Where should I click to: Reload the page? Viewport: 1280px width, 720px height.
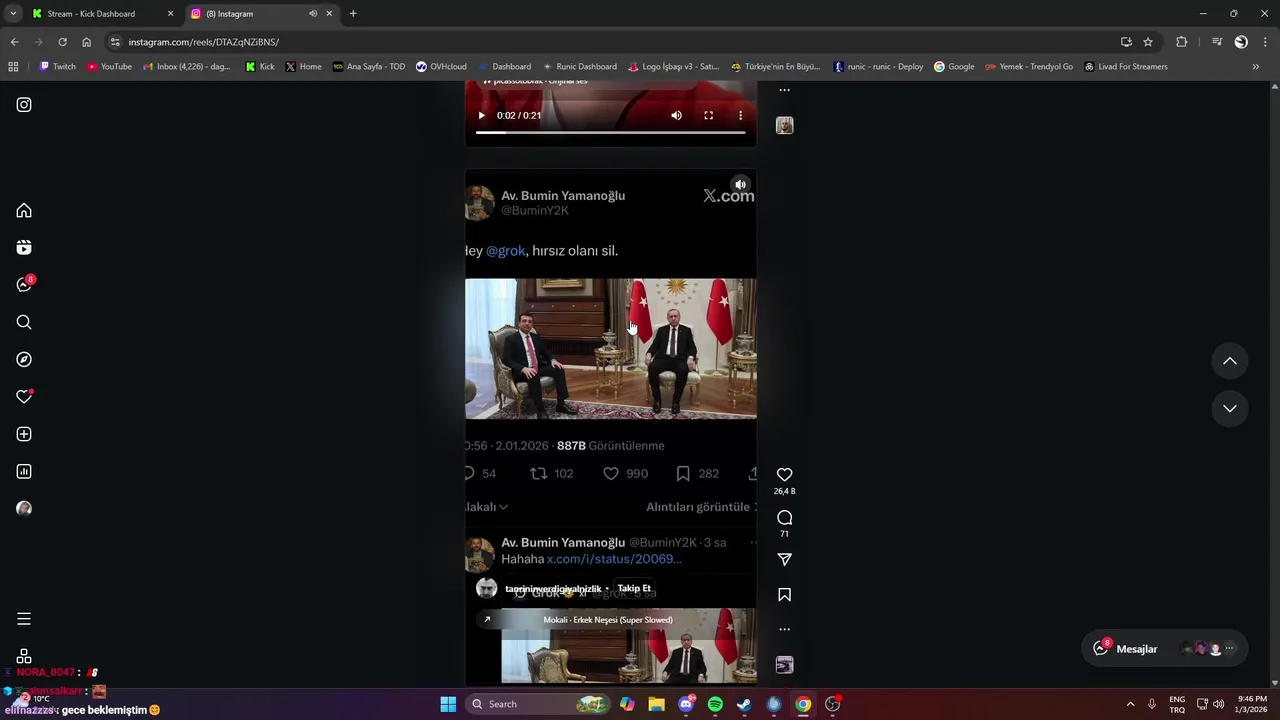pyautogui.click(x=62, y=42)
